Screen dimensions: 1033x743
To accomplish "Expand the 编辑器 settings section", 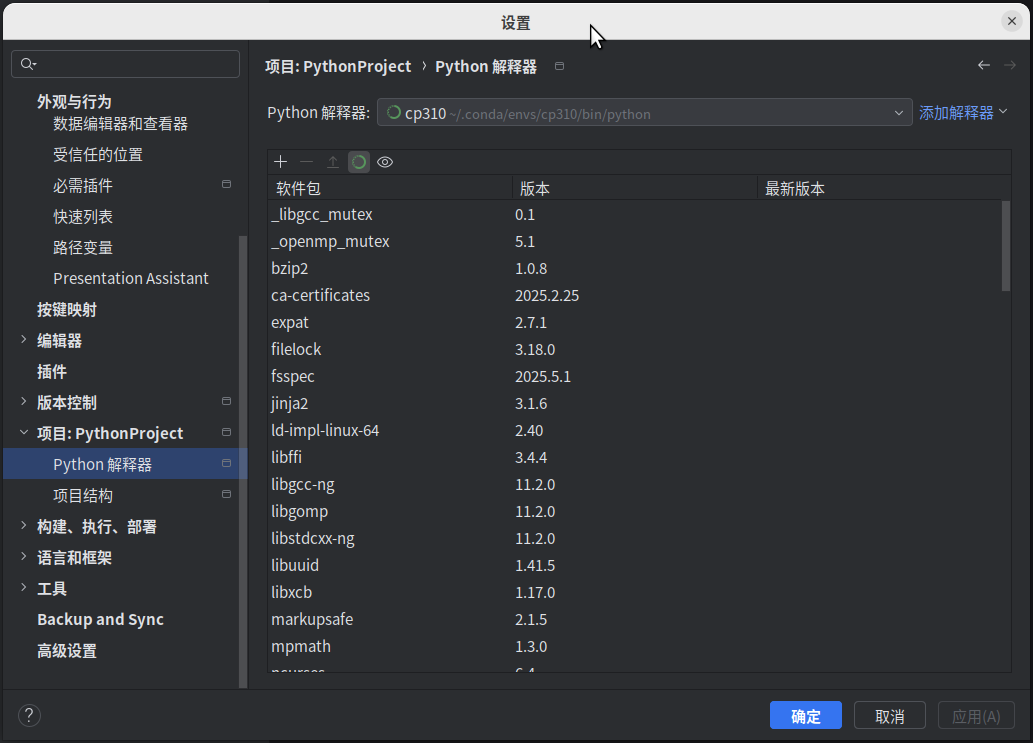I will click(24, 340).
